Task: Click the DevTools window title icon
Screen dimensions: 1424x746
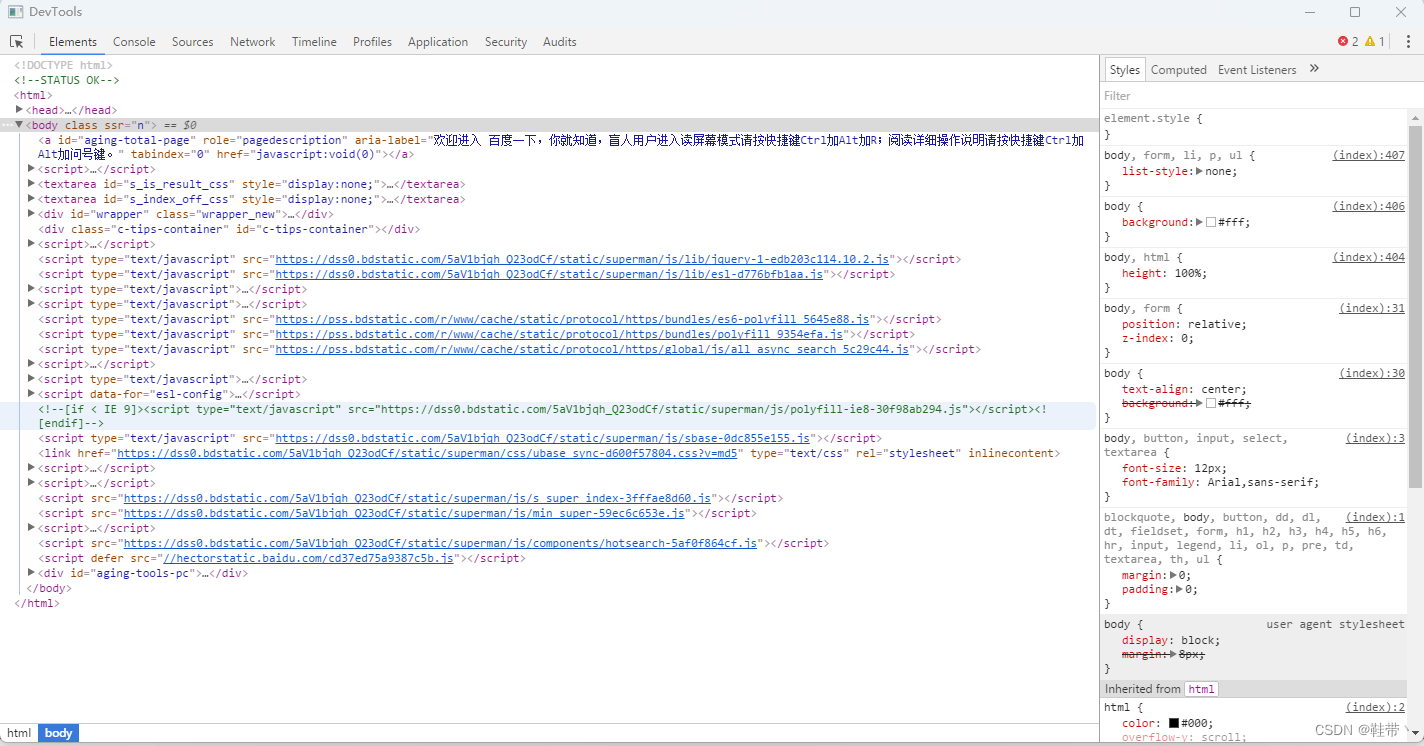Action: click(13, 12)
